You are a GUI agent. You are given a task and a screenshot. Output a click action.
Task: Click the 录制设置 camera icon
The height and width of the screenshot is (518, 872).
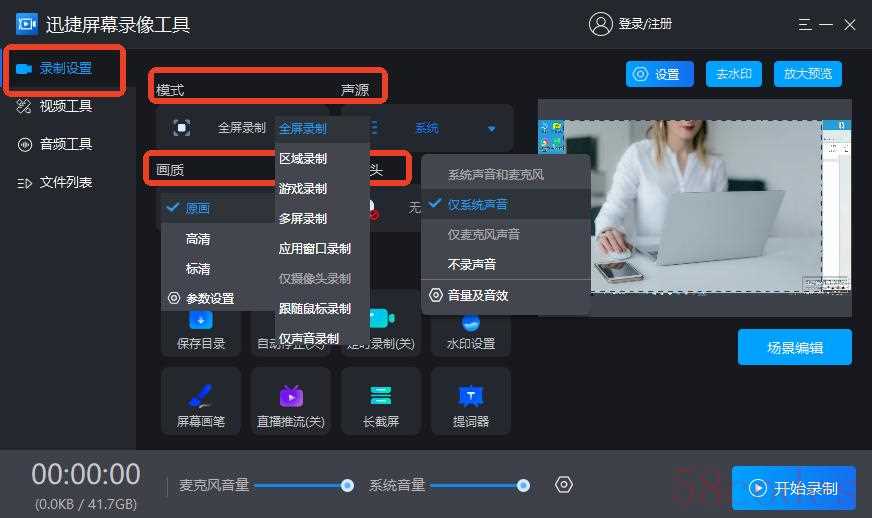click(24, 69)
